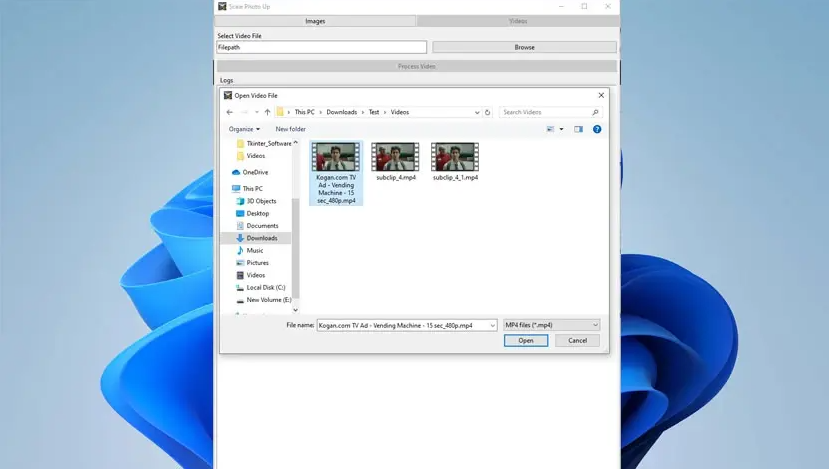Go up one folder level

[268, 112]
